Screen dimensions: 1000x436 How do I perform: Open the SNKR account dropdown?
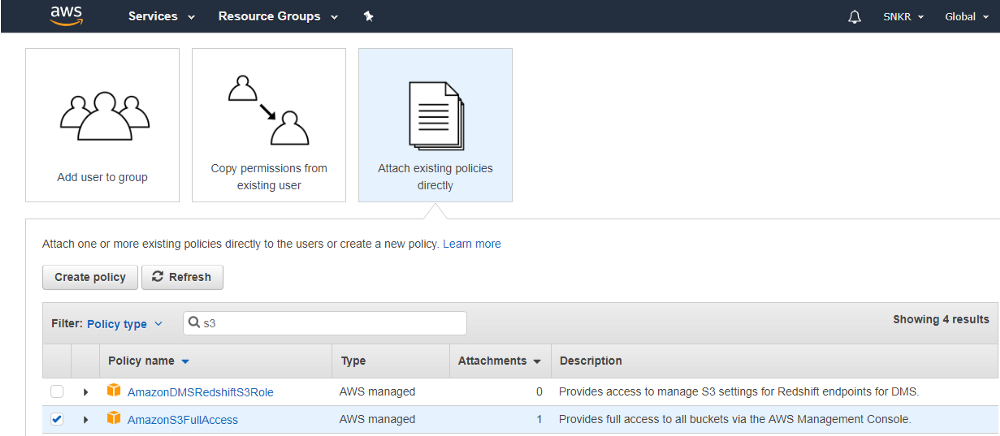(x=903, y=17)
